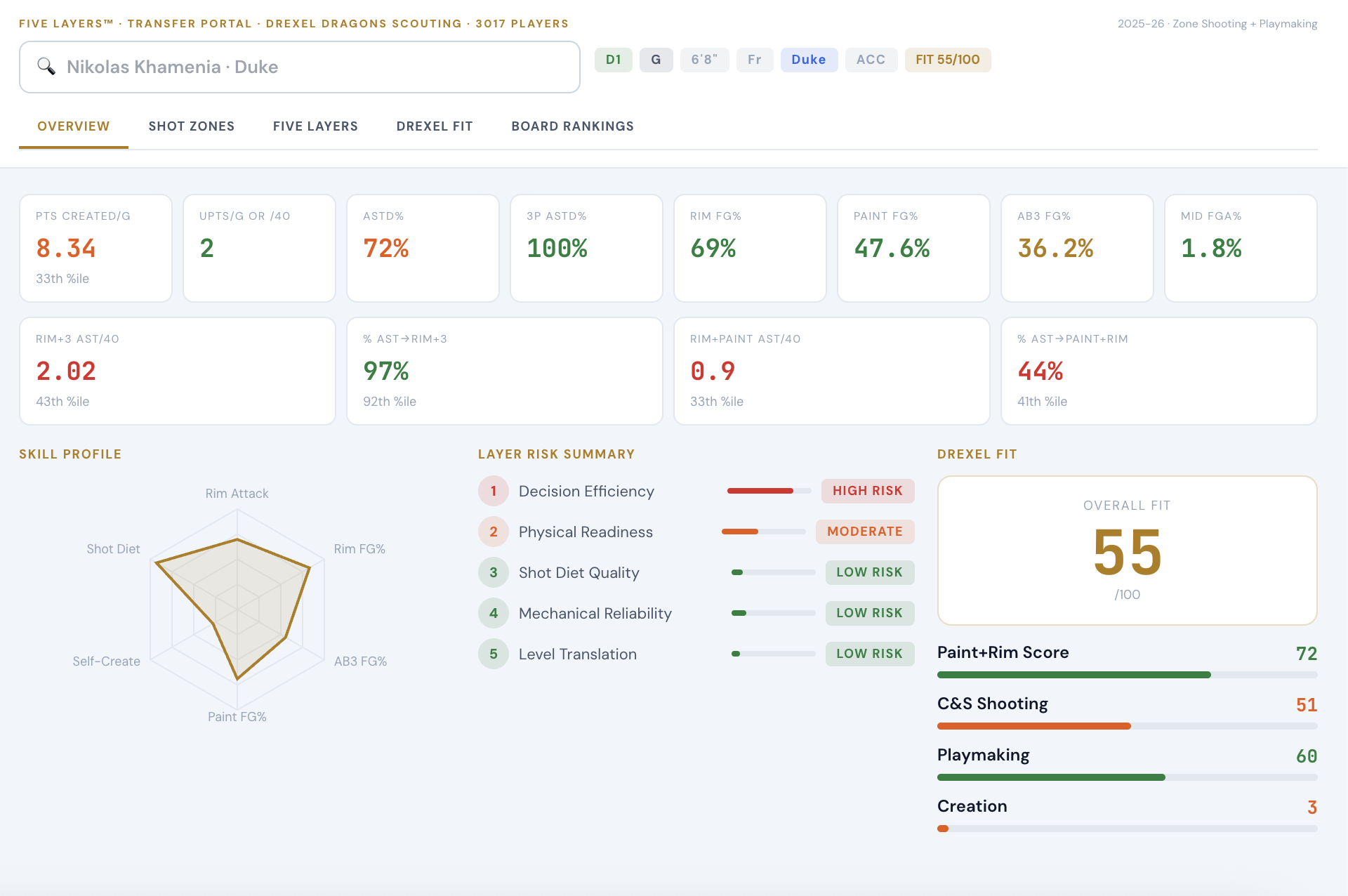The height and width of the screenshot is (896, 1348).
Task: Click the Self-Create radar label
Action: point(106,661)
